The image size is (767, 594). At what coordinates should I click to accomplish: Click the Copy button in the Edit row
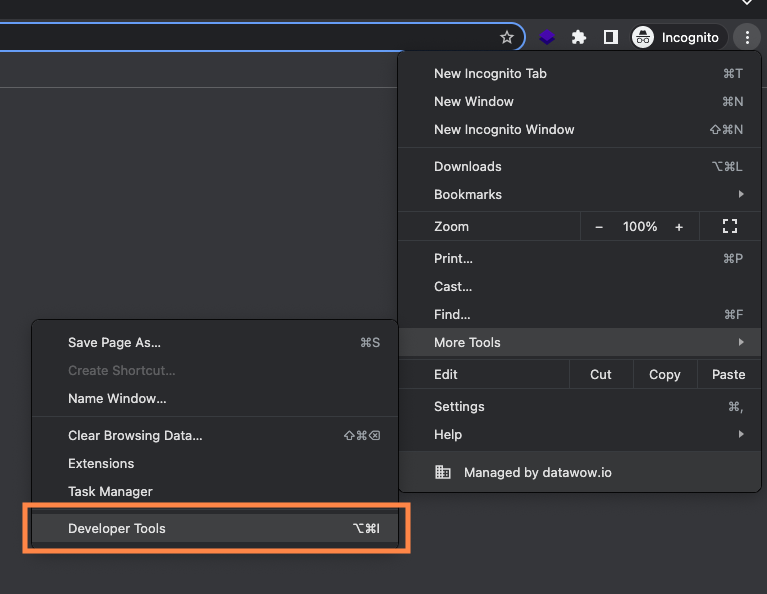pyautogui.click(x=665, y=374)
